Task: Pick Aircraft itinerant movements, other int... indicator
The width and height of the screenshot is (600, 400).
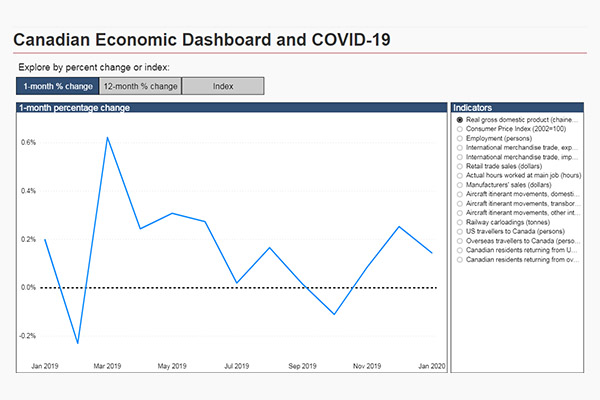Action: coord(460,213)
